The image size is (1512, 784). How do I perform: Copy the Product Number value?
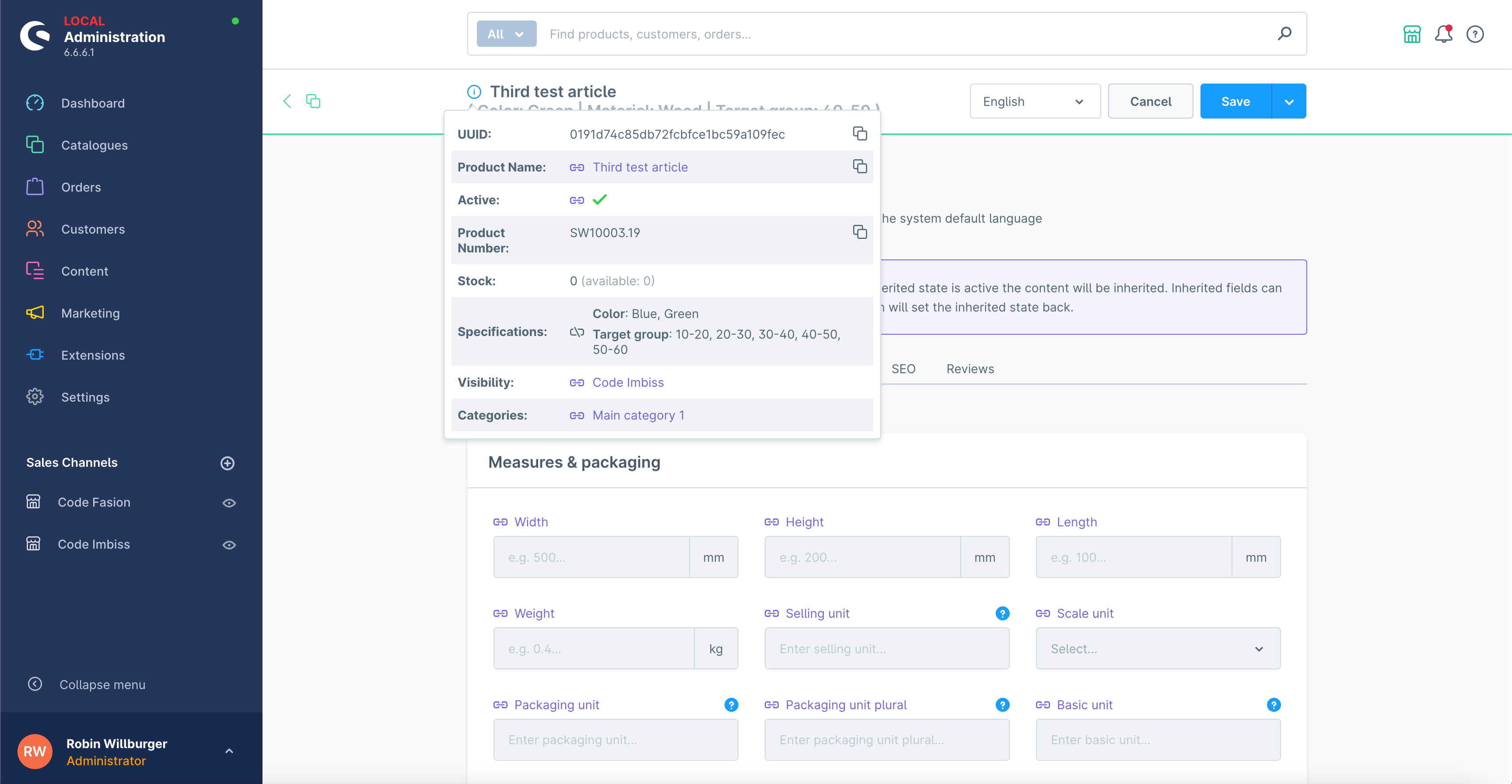coord(860,232)
